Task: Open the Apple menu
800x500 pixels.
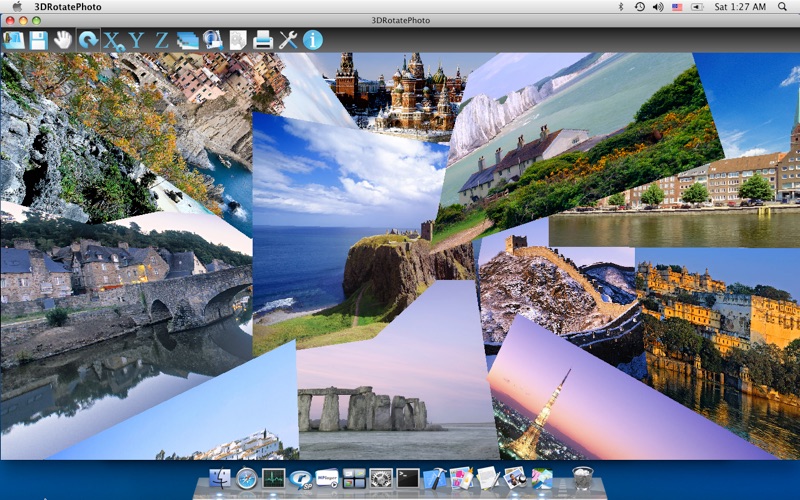Action: [x=17, y=6]
